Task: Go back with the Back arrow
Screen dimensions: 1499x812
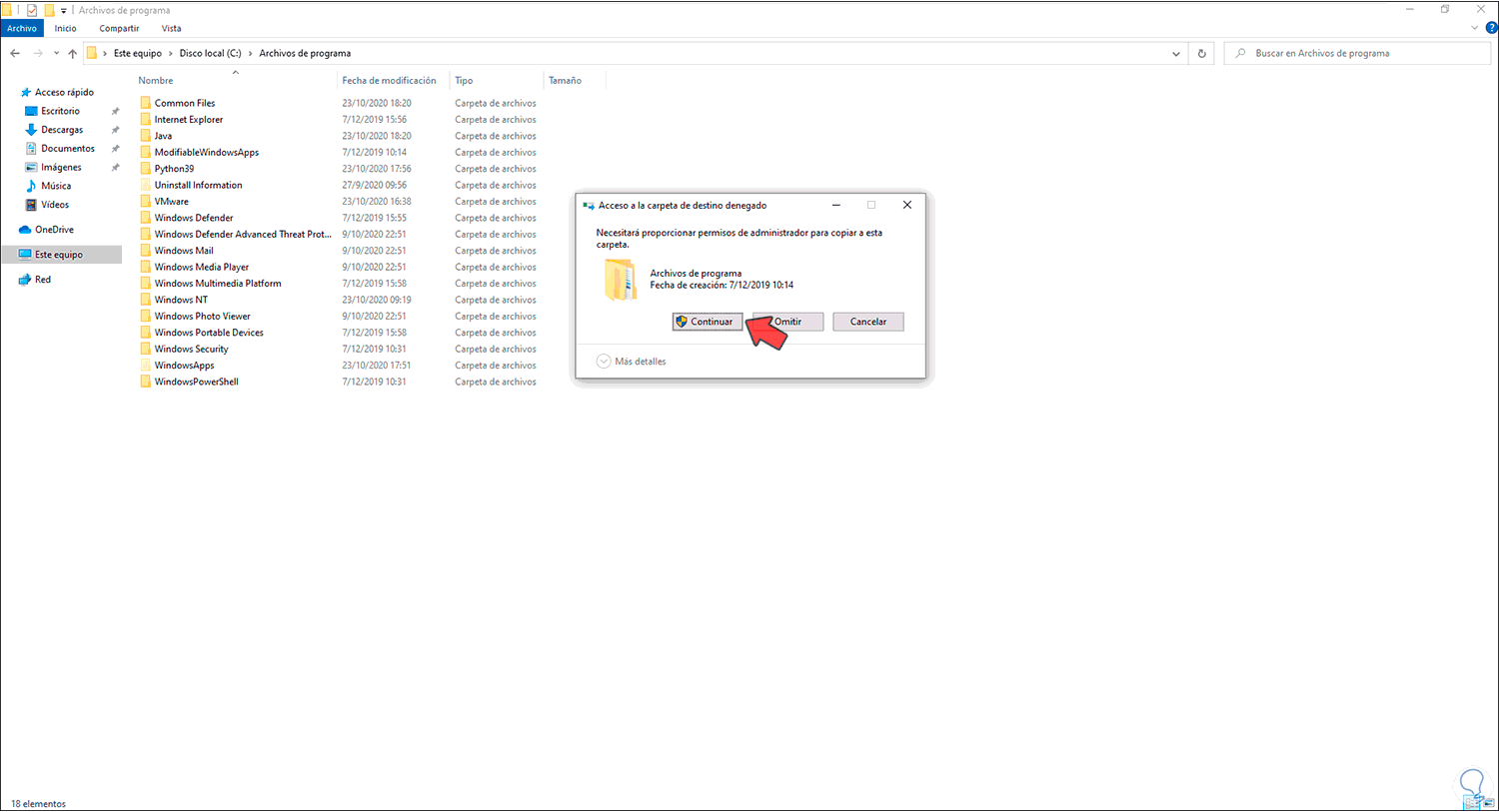Action: (x=15, y=54)
